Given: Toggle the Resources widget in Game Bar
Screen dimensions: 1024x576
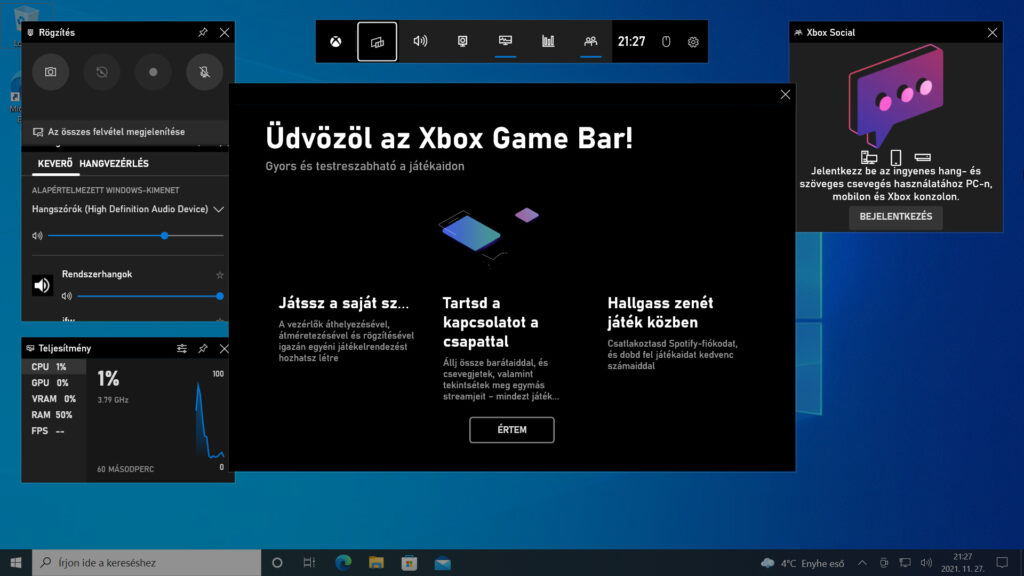Looking at the screenshot, I should coord(548,42).
